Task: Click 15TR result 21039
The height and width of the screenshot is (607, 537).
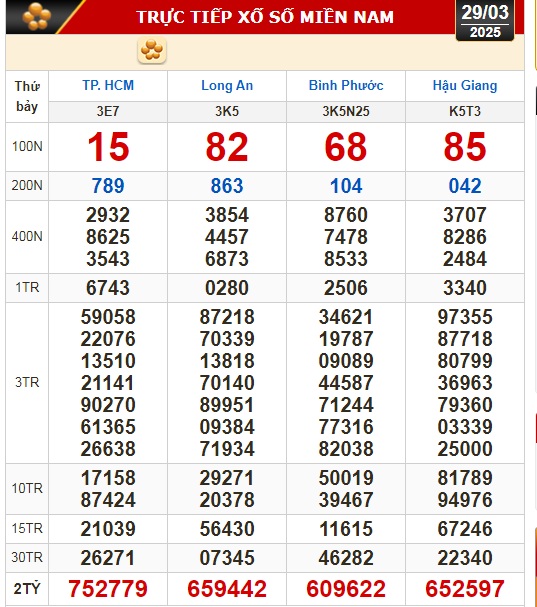Action: (x=108, y=529)
